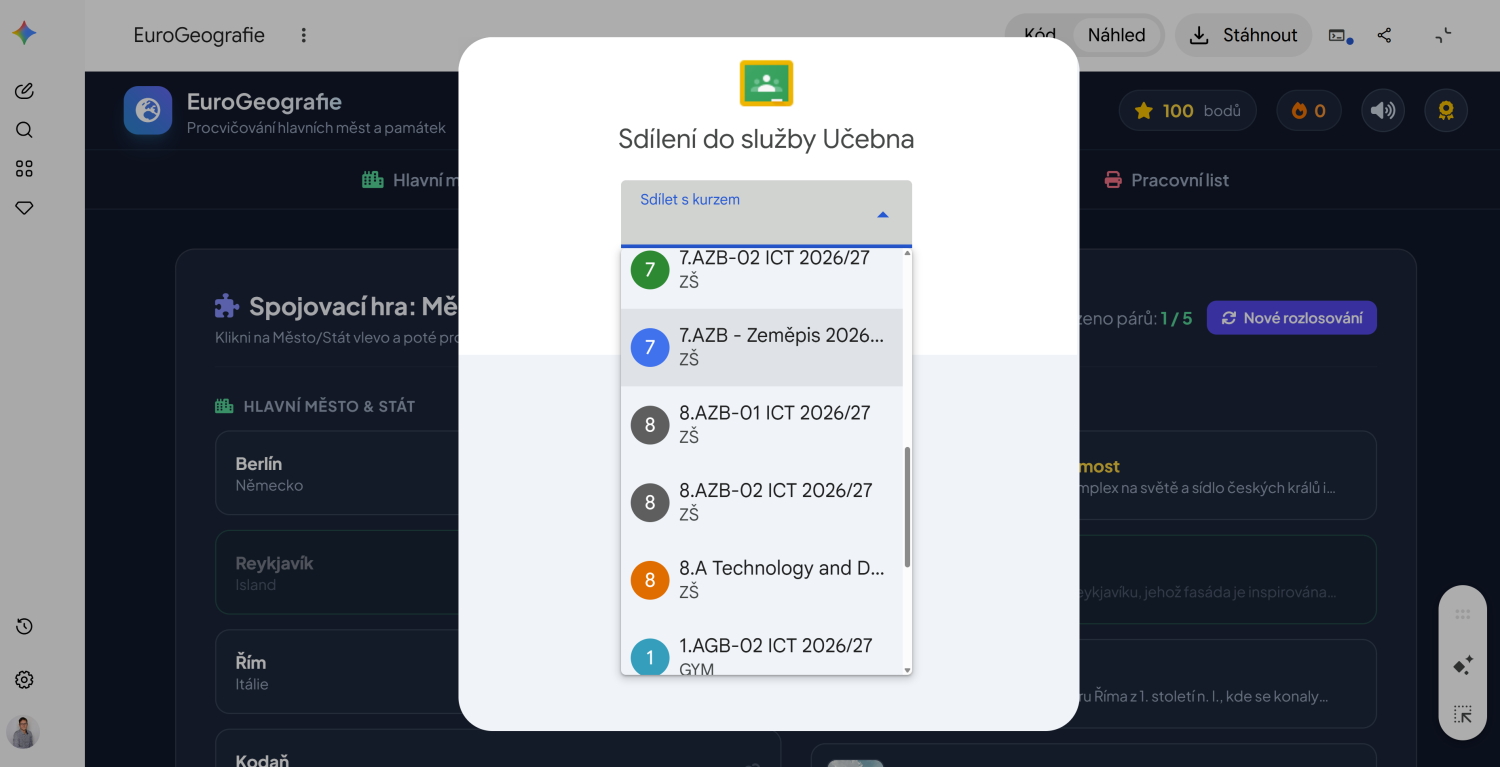Click the Stáhnout download button
This screenshot has width=1500, height=767.
click(1243, 35)
